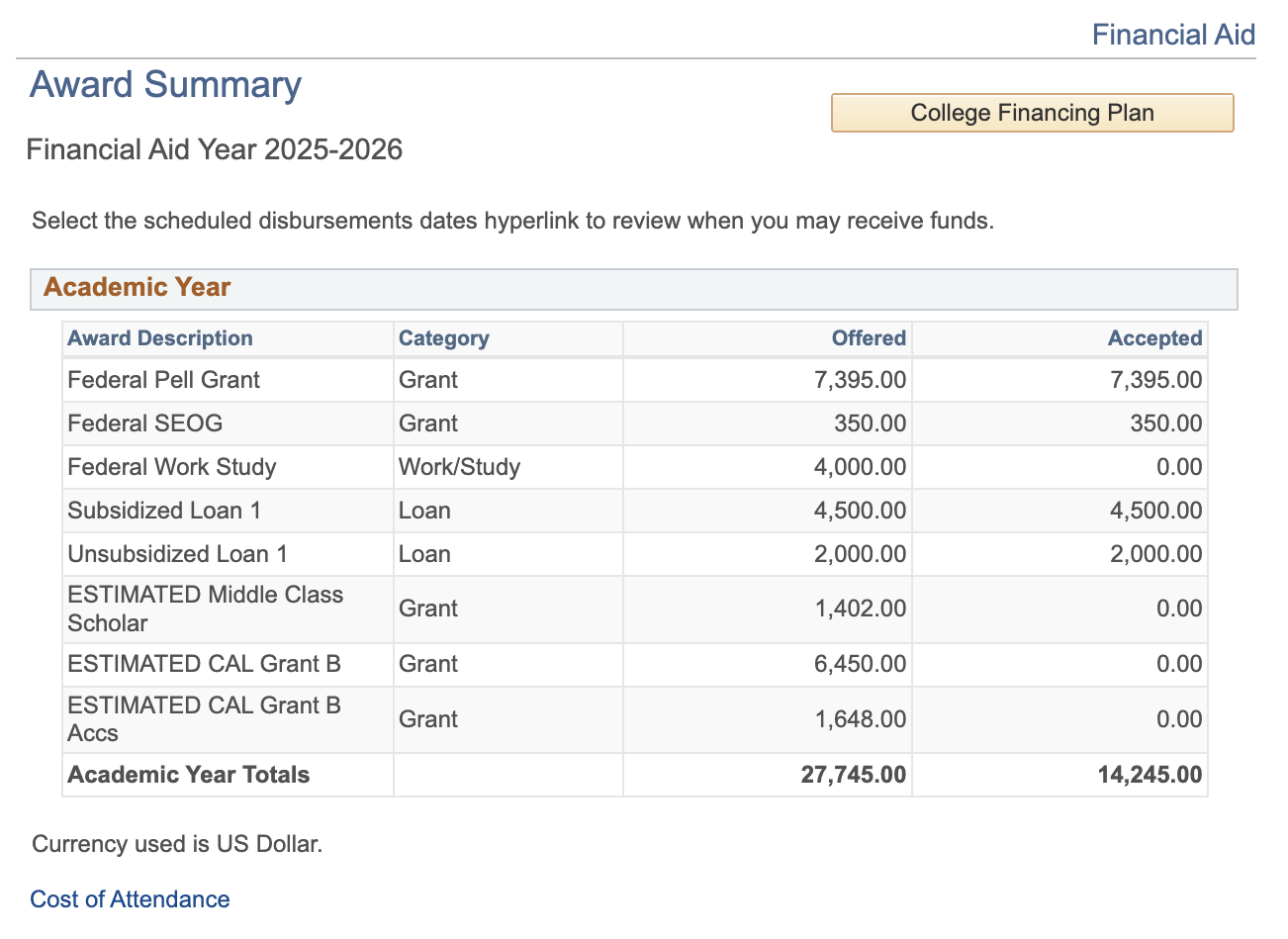The image size is (1288, 939).
Task: Select the Federal Pell Grant award name
Action: pyautogui.click(x=163, y=380)
